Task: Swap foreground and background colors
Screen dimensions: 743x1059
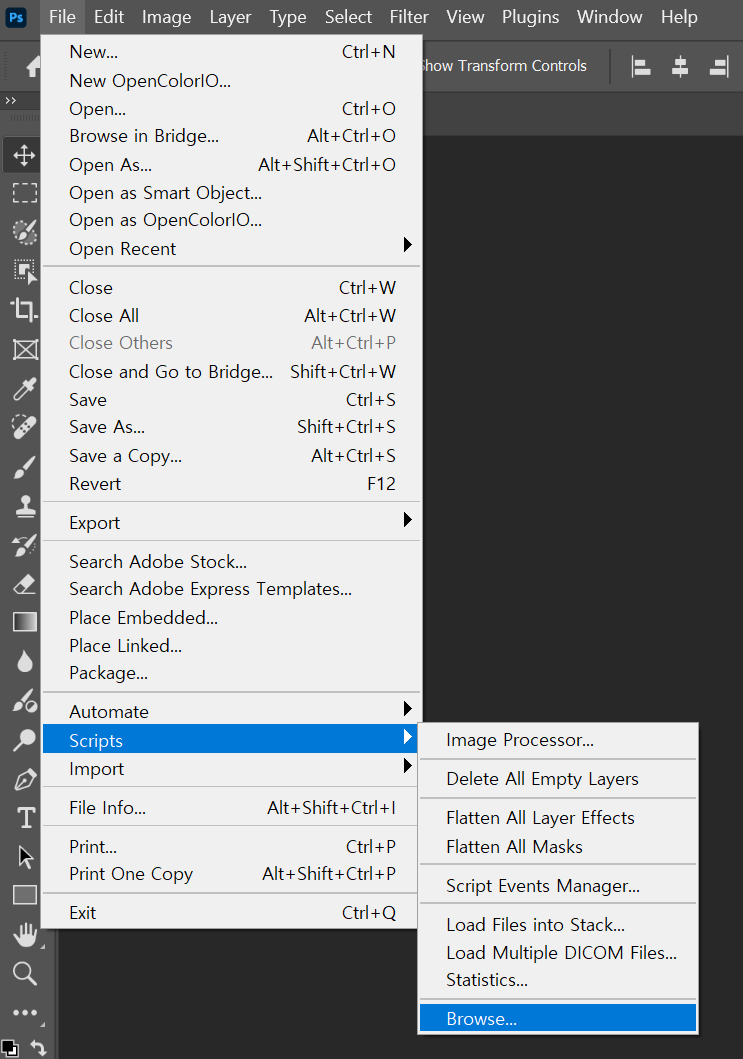Action: point(38,1048)
